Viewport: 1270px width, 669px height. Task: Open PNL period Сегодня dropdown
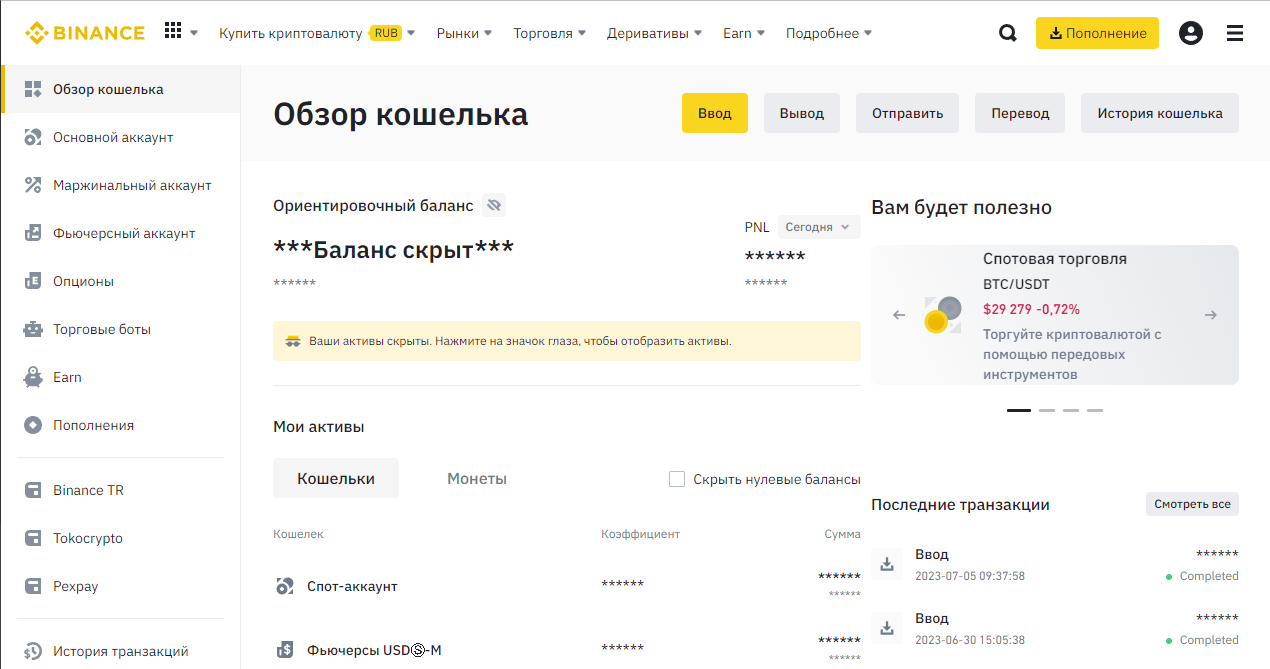click(818, 227)
